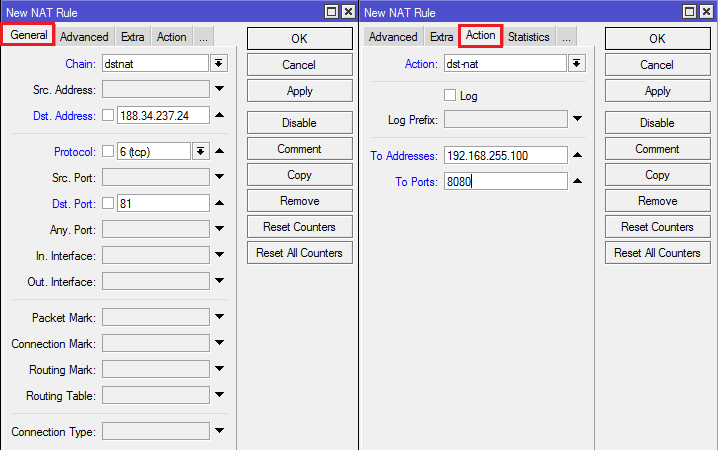Viewport: 719px width, 450px height.
Task: Click the To Ports input field
Action: coord(505,182)
